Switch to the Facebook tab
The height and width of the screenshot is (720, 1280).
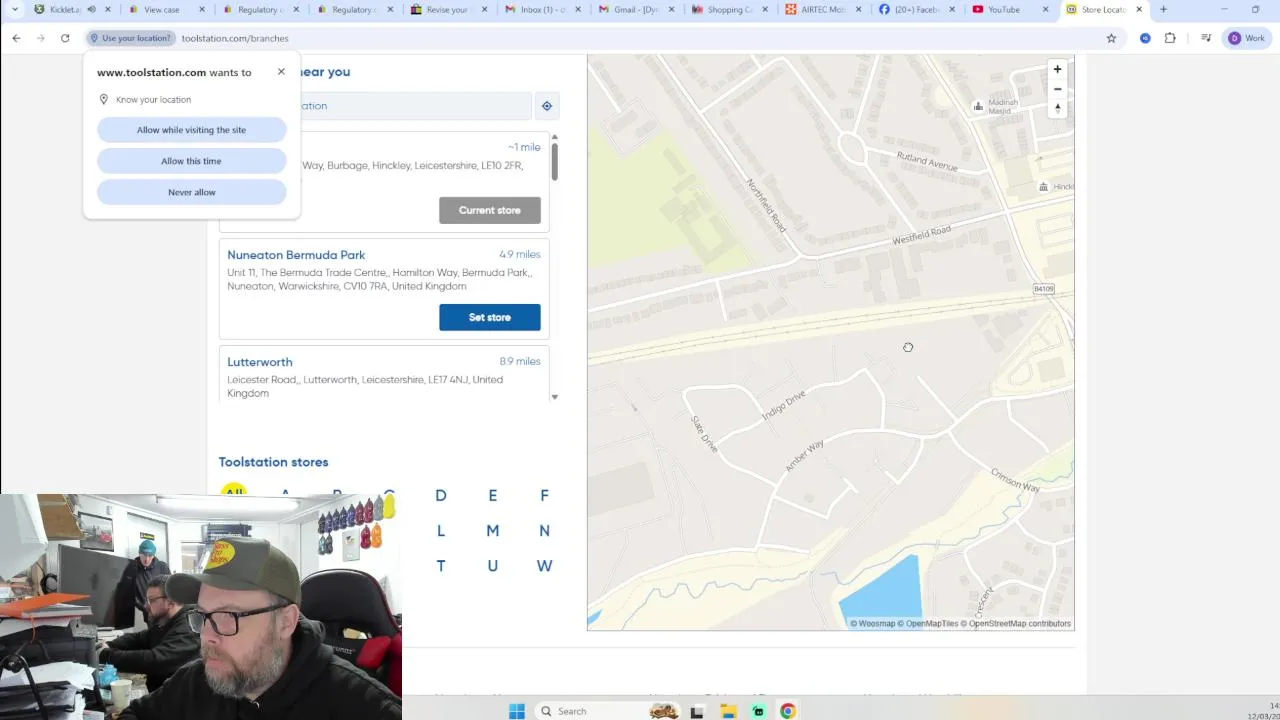pyautogui.click(x=914, y=9)
